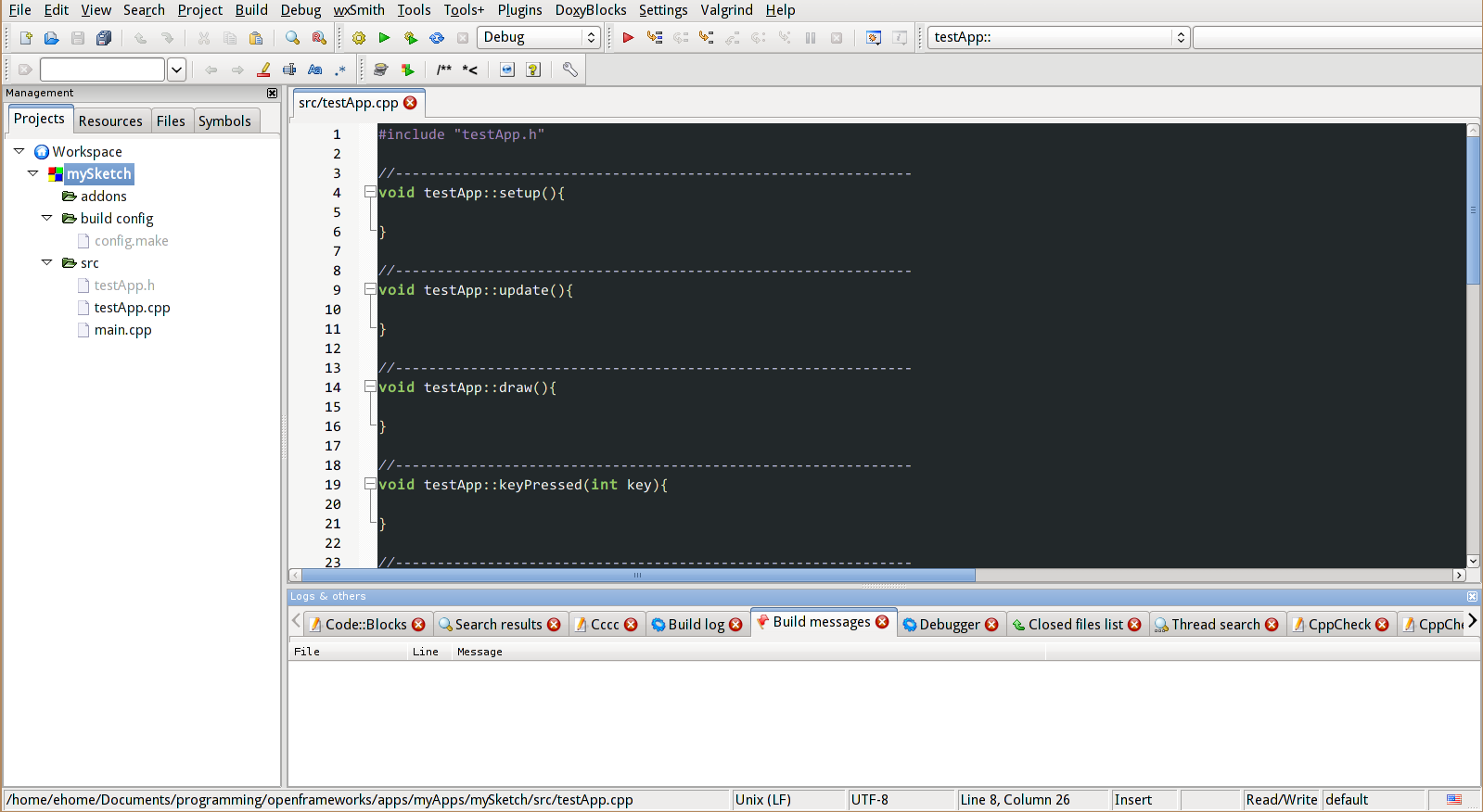The image size is (1483, 812).
Task: Open the testApp:: scope dropdown
Action: tap(1058, 37)
